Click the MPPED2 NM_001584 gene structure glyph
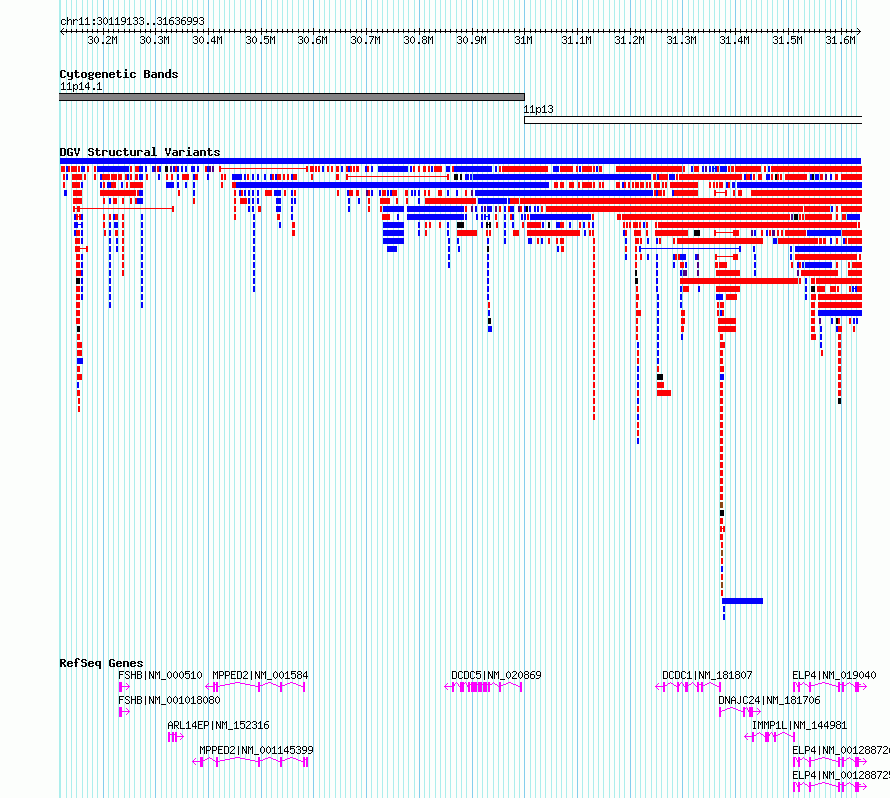 tap(255, 687)
